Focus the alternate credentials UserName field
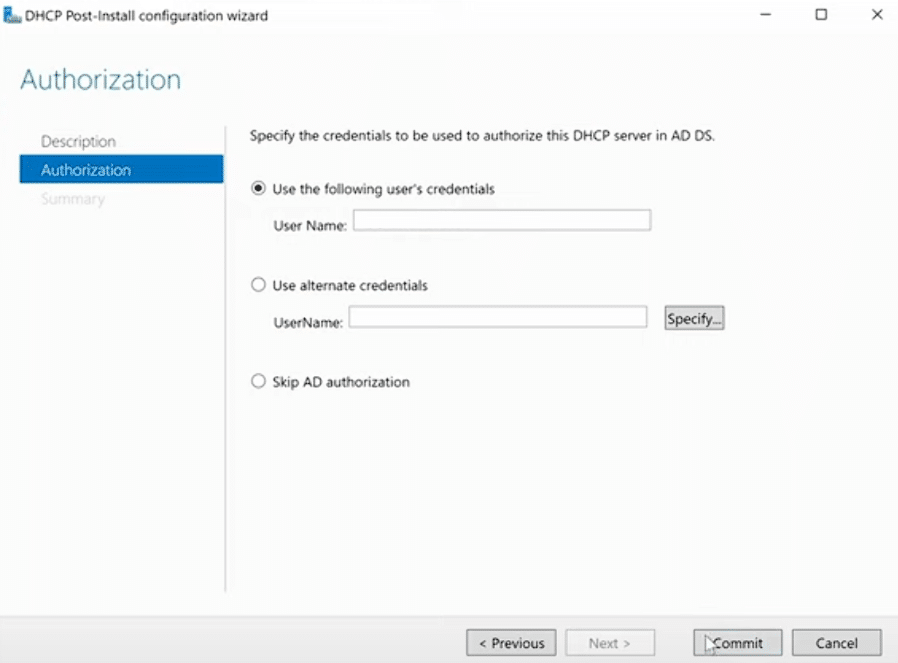Viewport: 898px width, 663px height. (498, 318)
